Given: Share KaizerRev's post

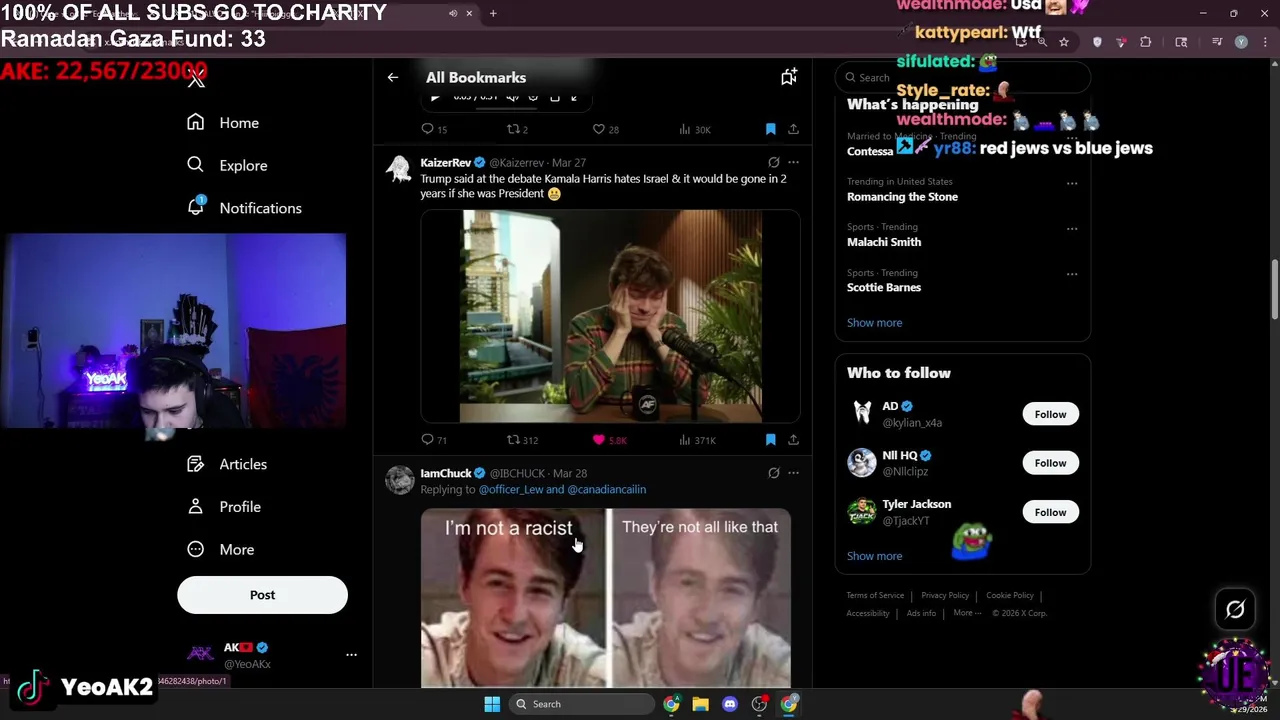Looking at the screenshot, I should 793,440.
